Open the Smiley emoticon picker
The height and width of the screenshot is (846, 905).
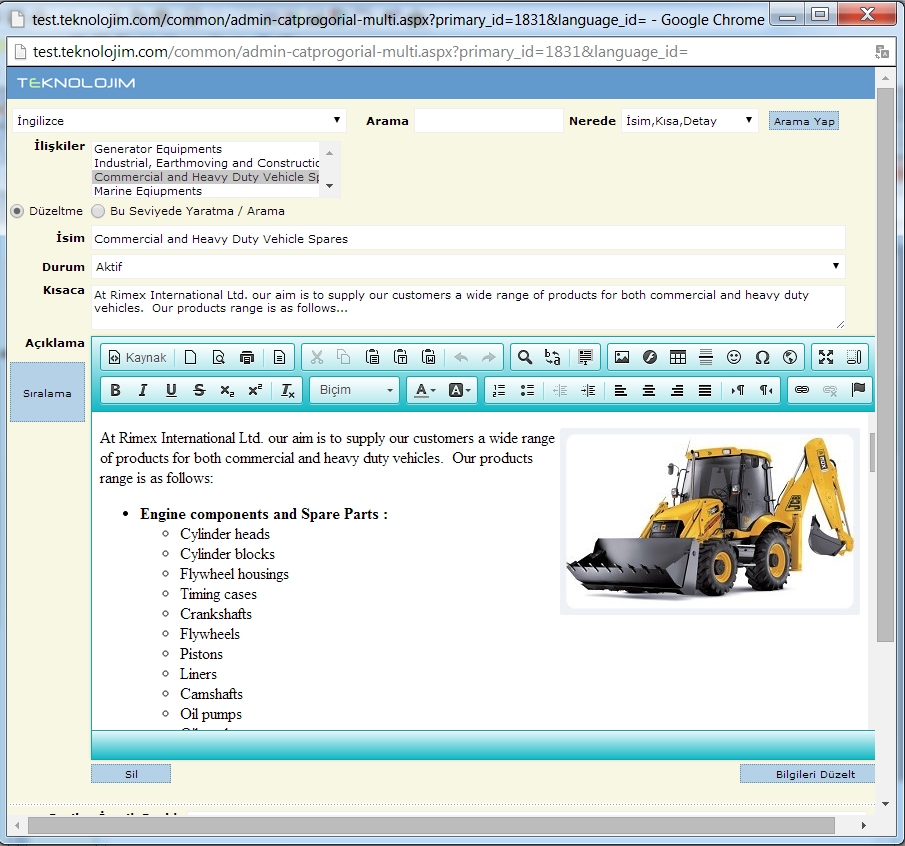[x=734, y=357]
